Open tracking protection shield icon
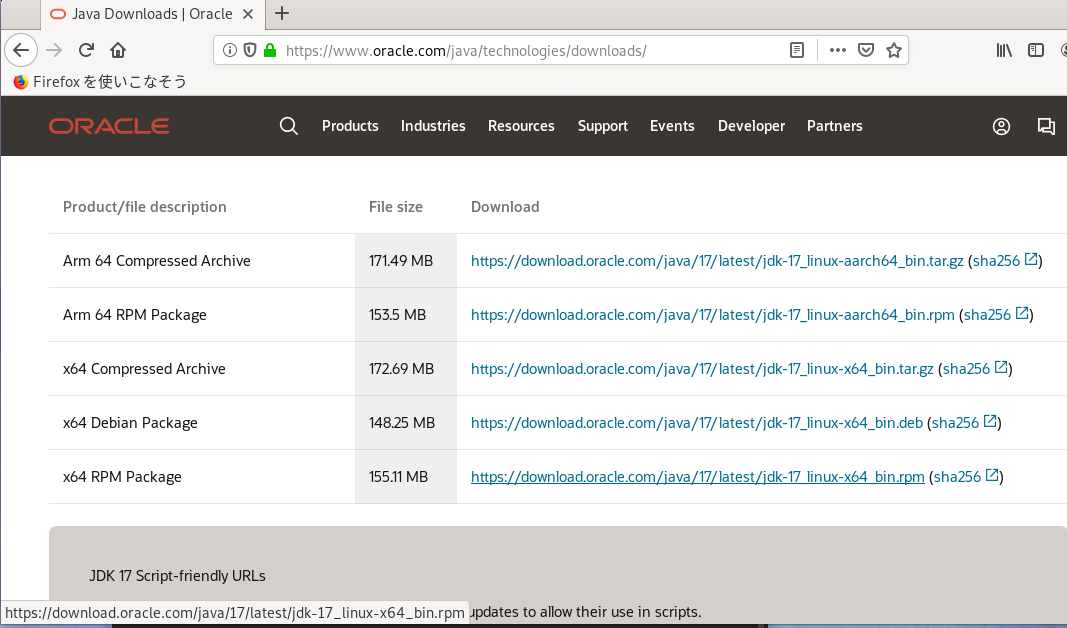The image size is (1067, 628). pyautogui.click(x=250, y=50)
